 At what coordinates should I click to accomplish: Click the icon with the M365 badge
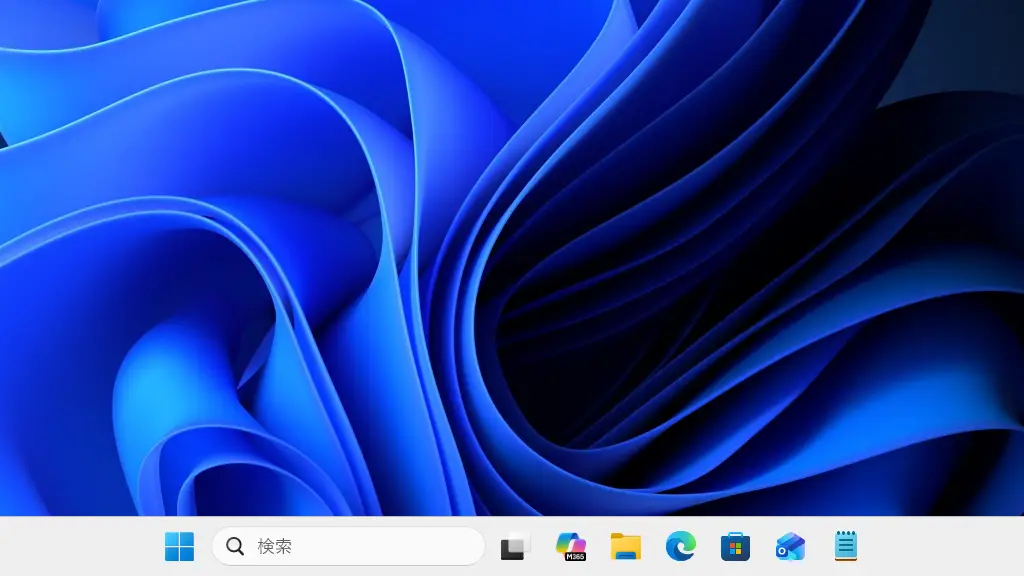point(570,546)
